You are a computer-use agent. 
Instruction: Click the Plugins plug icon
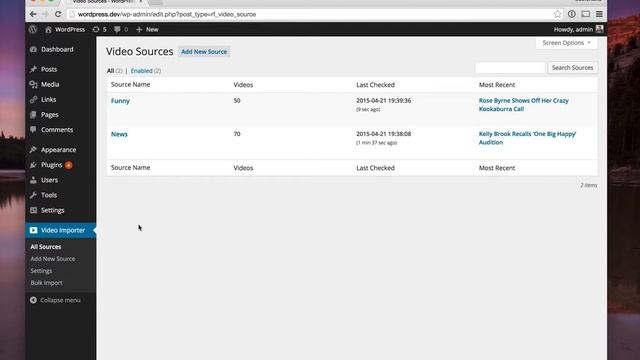pos(33,165)
